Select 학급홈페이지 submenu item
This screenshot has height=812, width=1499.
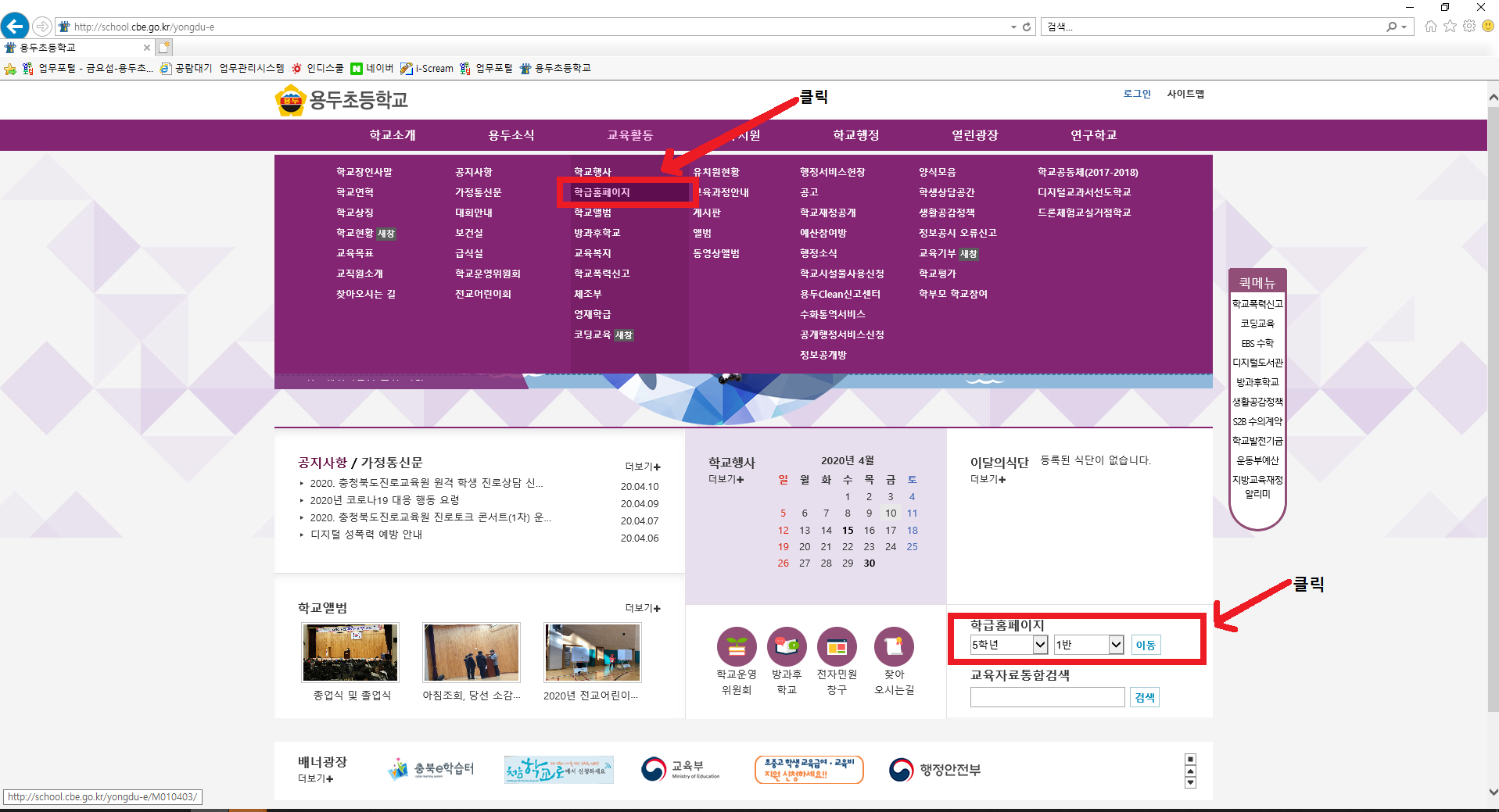point(602,192)
